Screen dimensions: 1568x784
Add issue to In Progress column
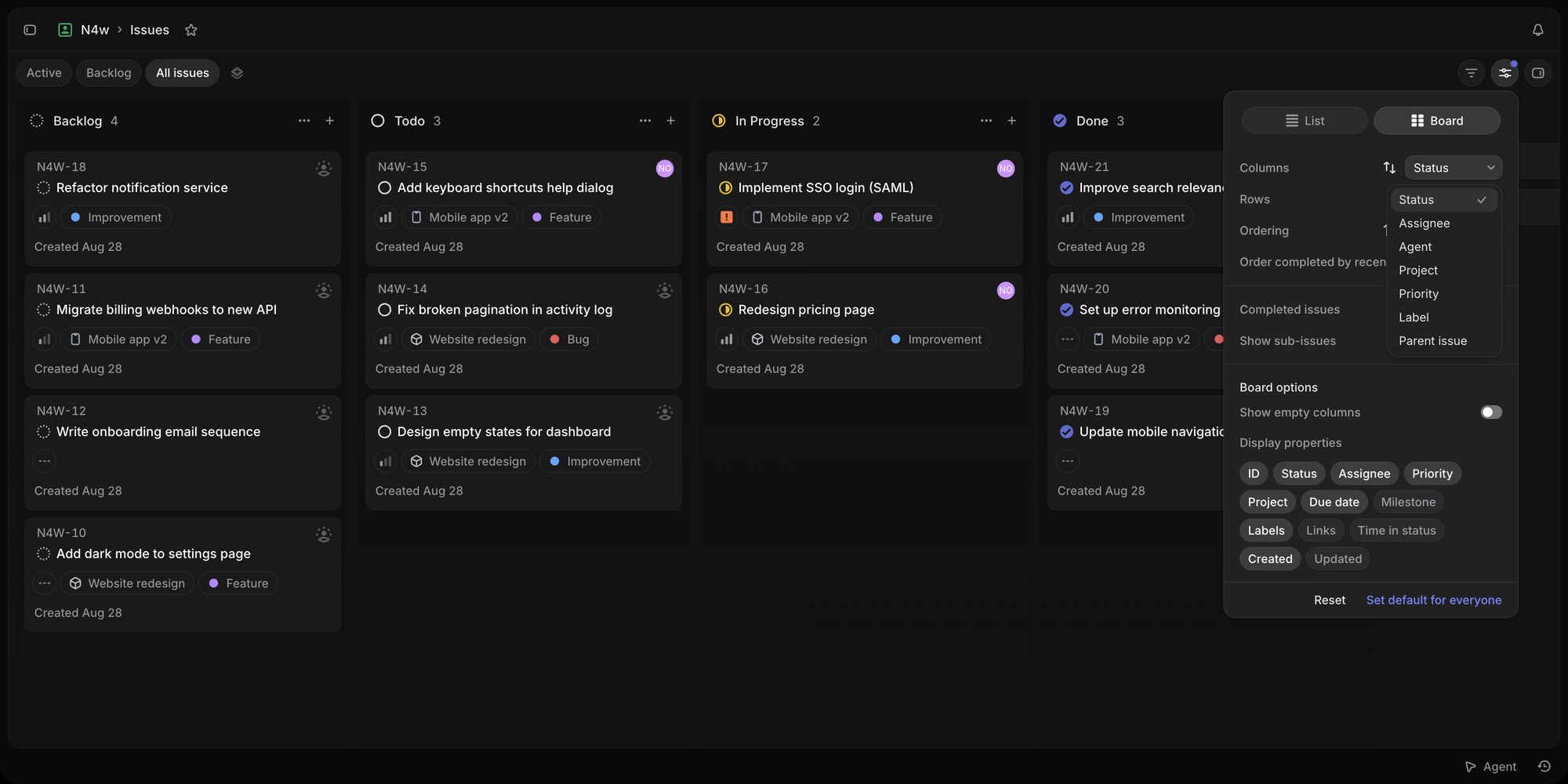coord(1012,121)
